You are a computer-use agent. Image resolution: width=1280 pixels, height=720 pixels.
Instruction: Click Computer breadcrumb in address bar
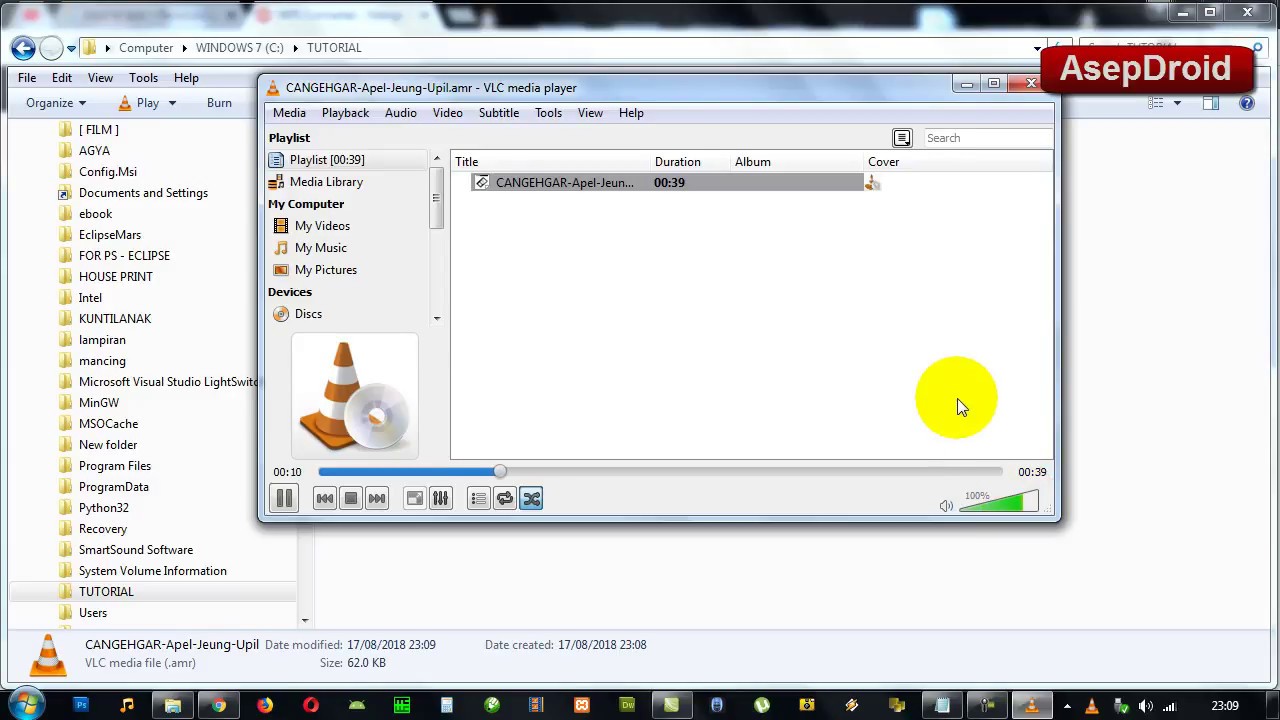click(x=146, y=48)
